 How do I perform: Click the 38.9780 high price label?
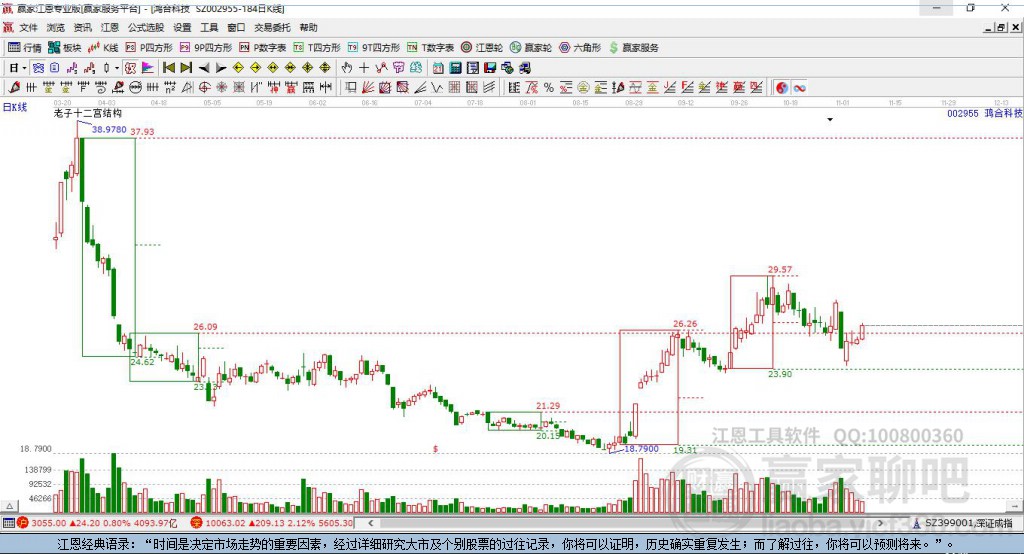tap(109, 129)
